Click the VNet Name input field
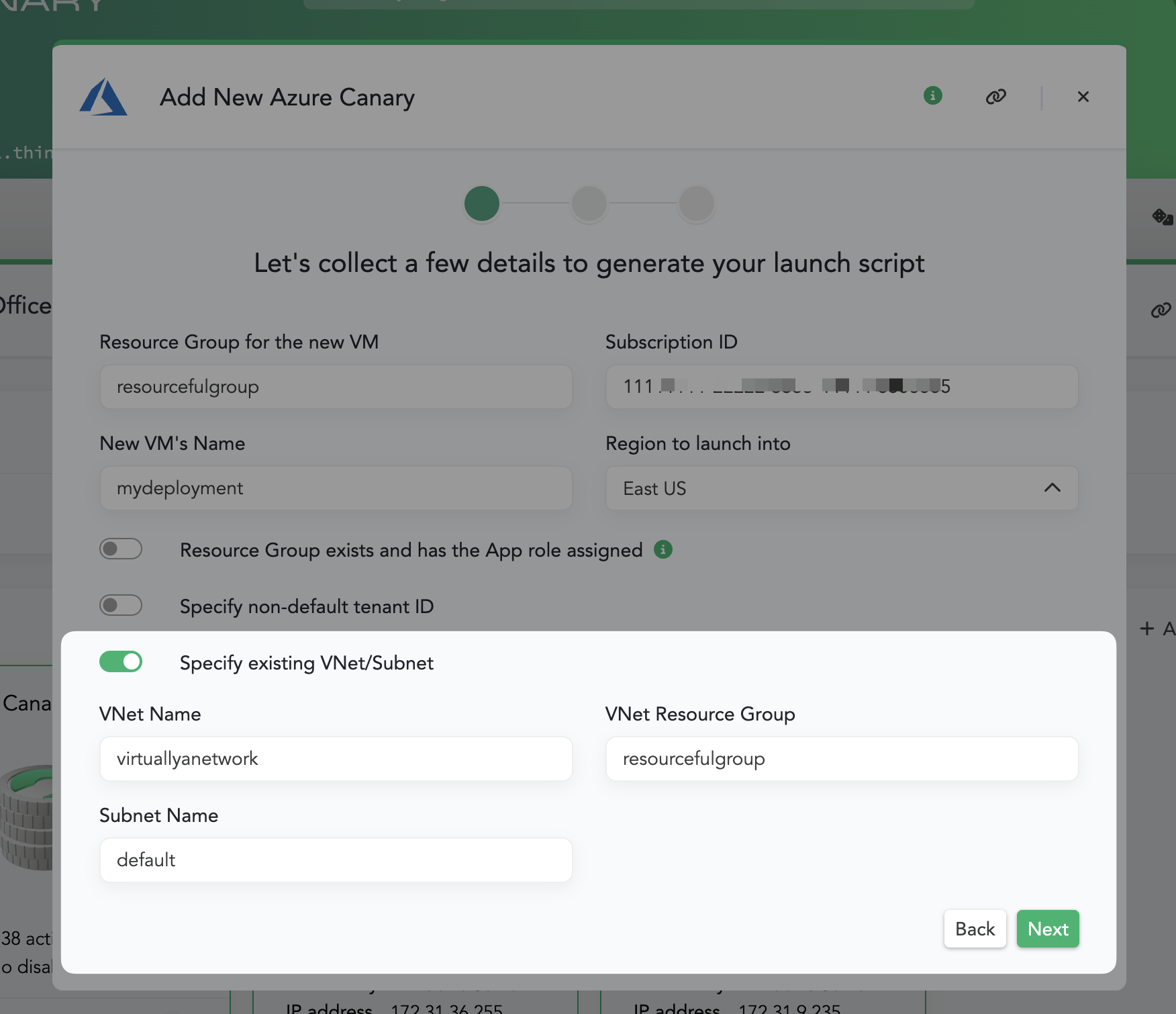 pos(336,759)
